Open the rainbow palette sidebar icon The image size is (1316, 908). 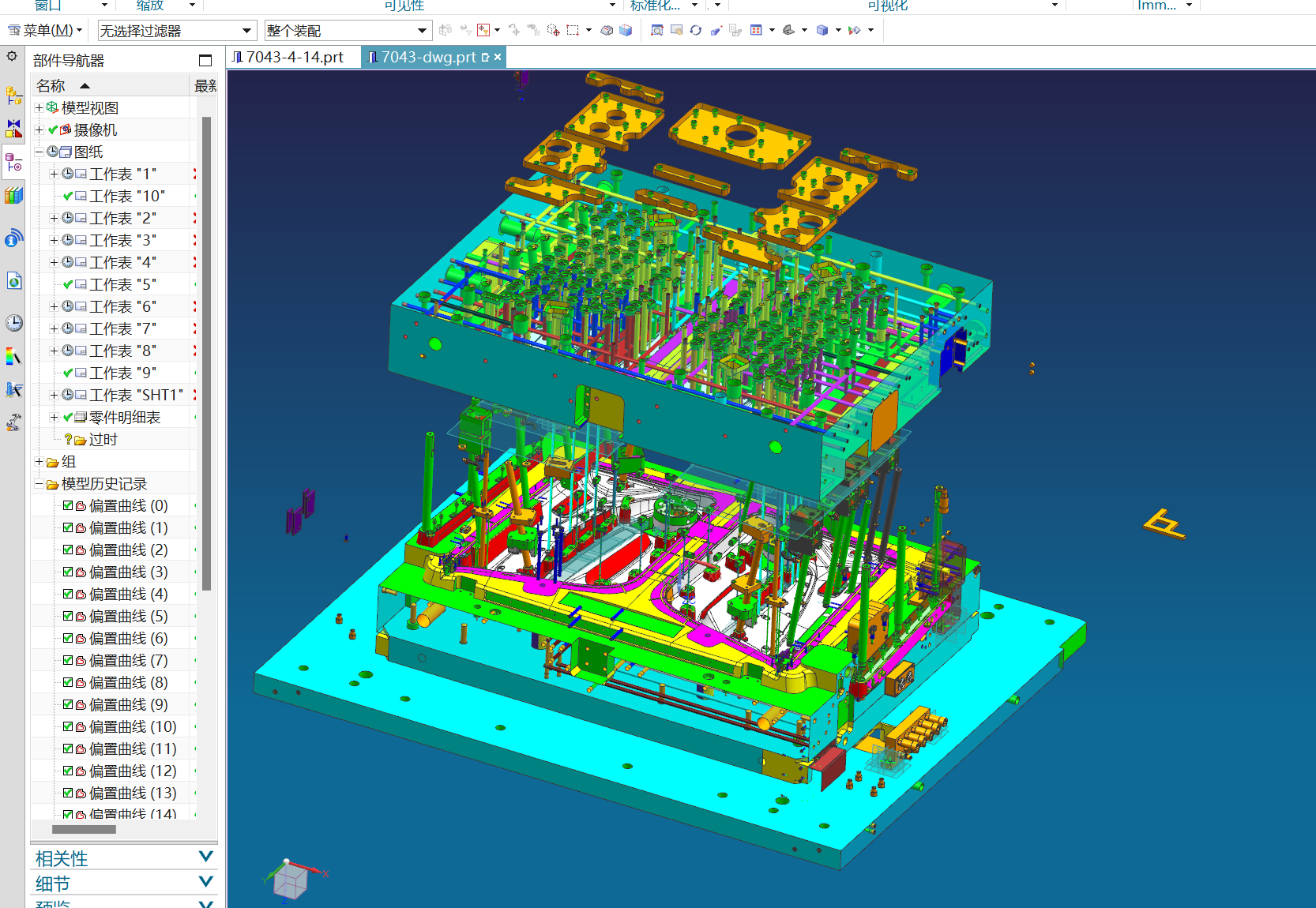tap(13, 357)
